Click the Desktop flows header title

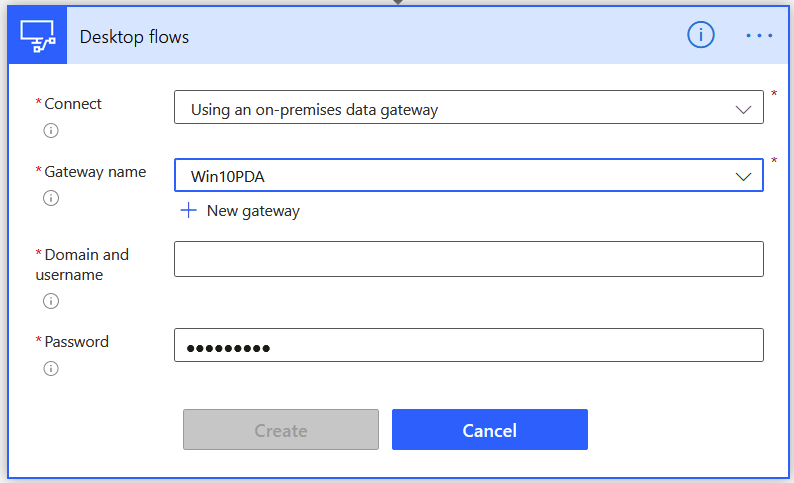coord(134,37)
